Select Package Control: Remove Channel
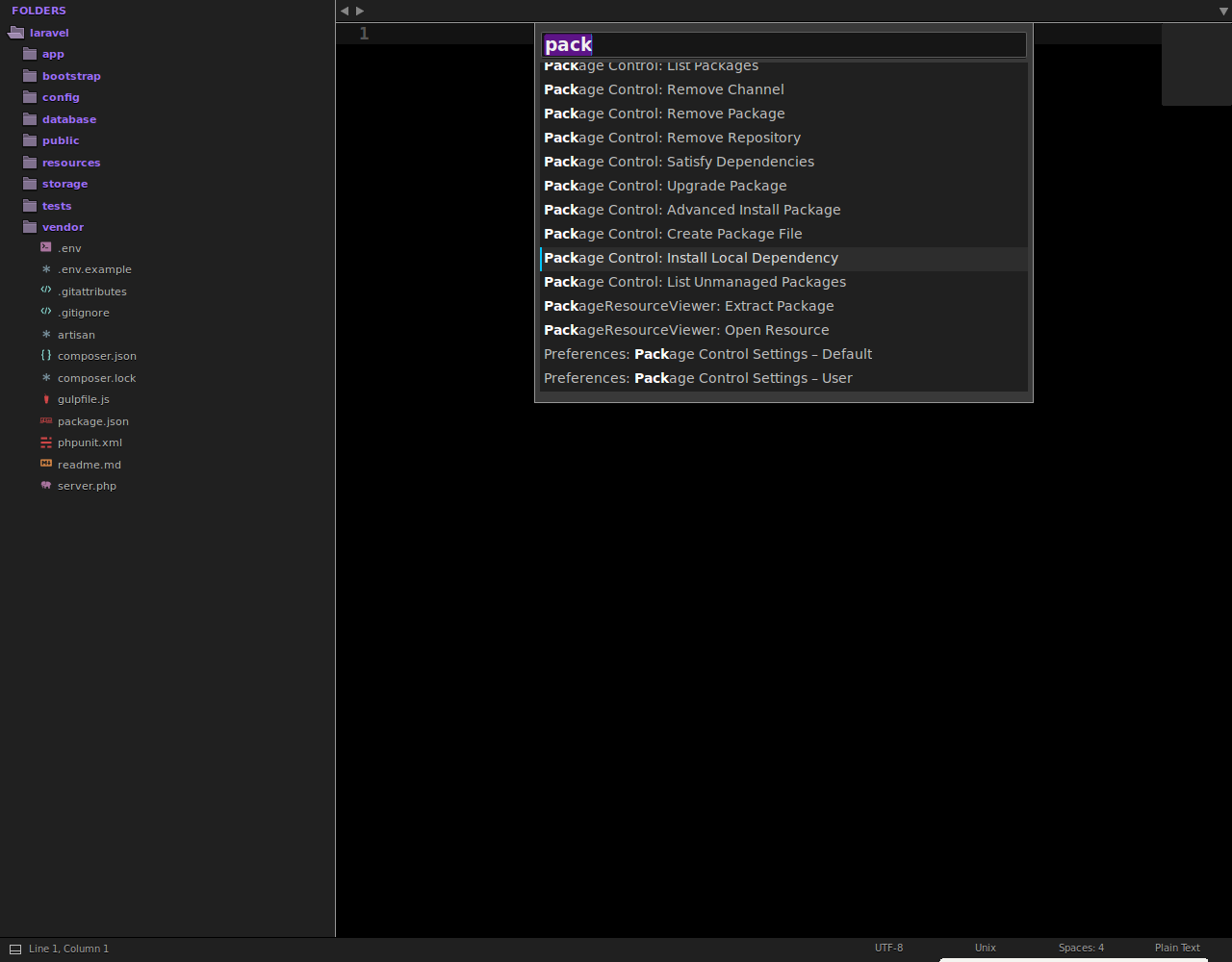1232x962 pixels. click(x=783, y=89)
